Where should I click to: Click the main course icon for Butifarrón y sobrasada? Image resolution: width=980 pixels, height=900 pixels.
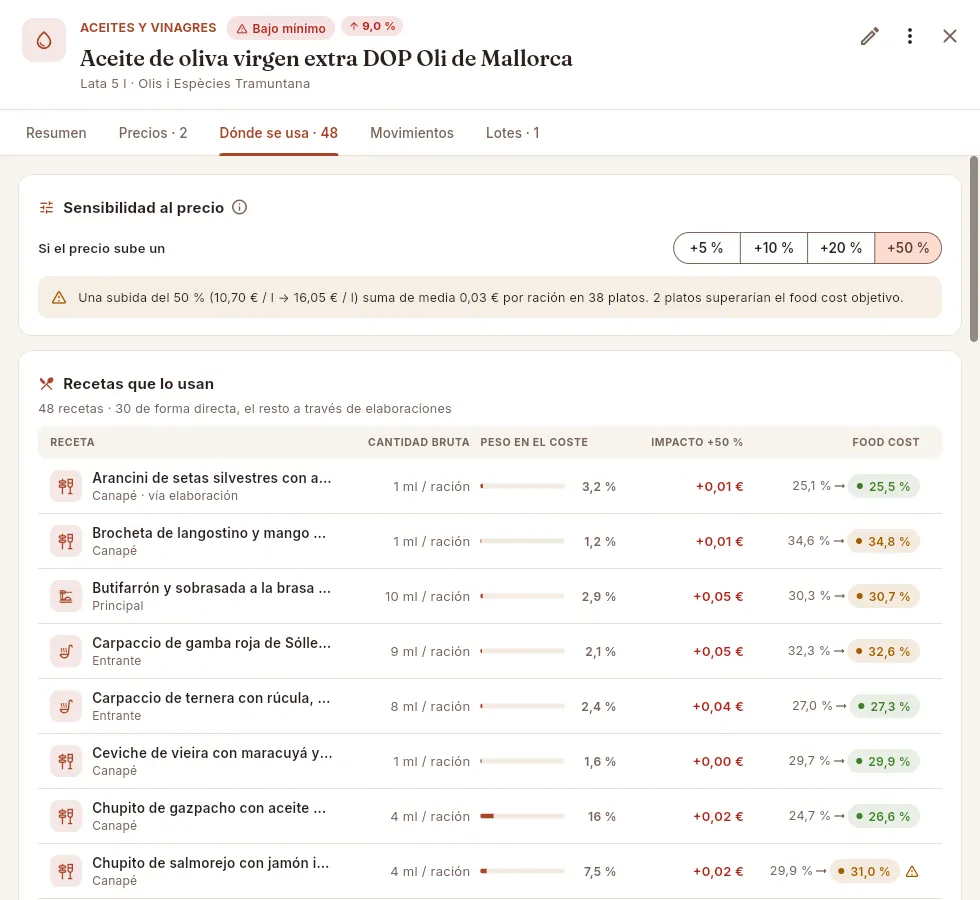[66, 596]
